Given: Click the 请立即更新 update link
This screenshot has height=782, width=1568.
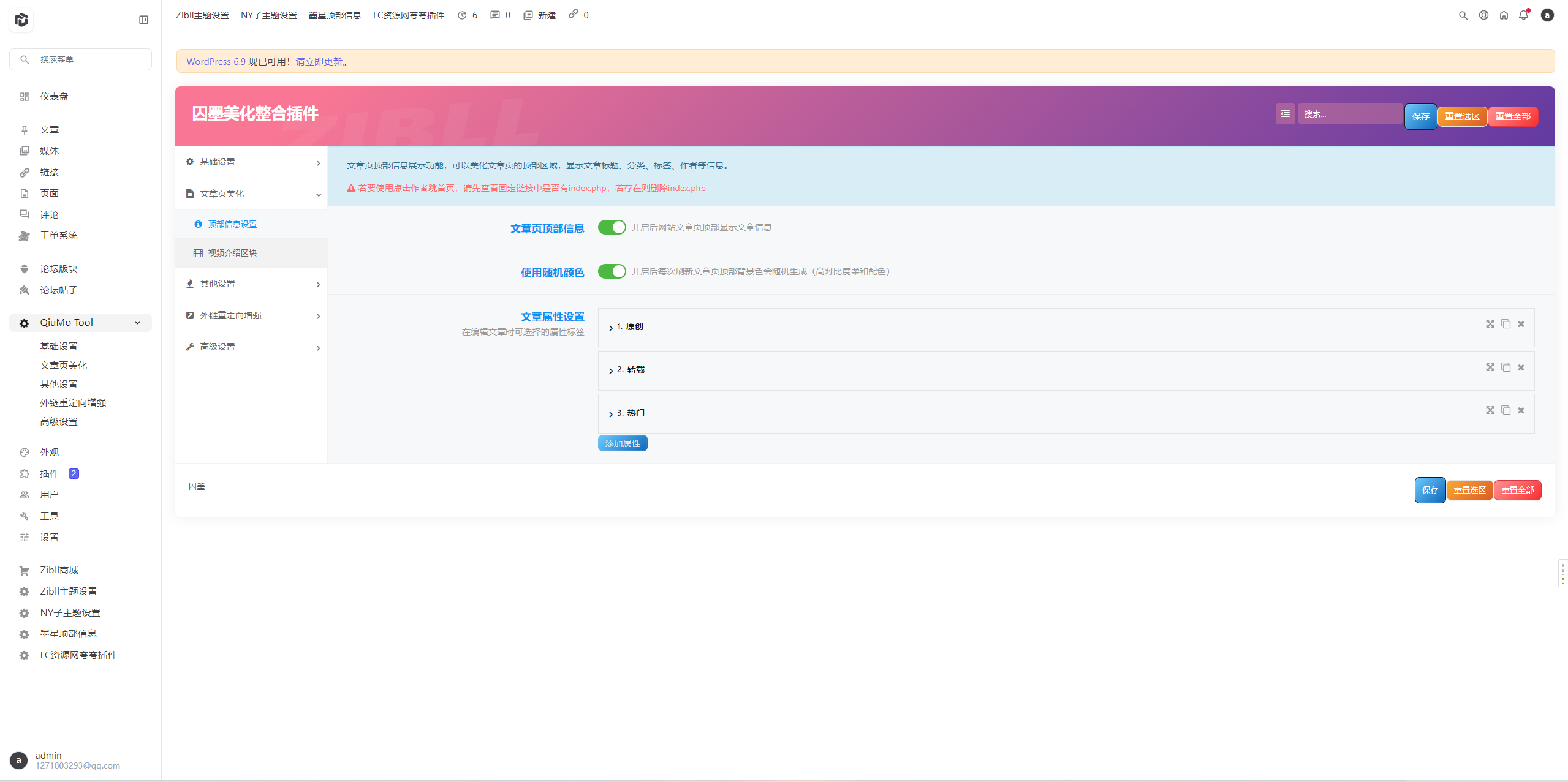Looking at the screenshot, I should 319,62.
